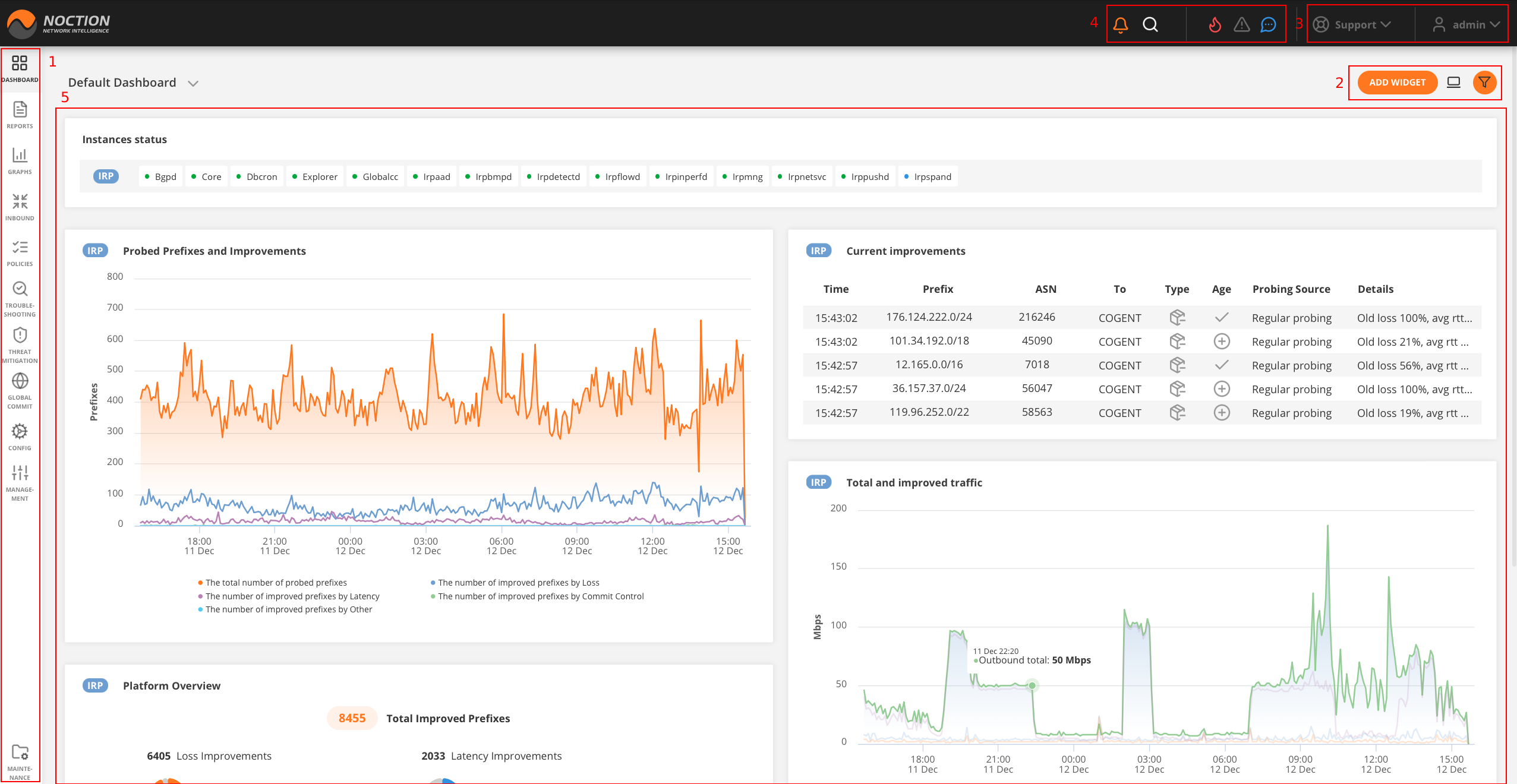Expand the Default Dashboard dropdown
This screenshot has height=784, width=1517.
tap(193, 83)
